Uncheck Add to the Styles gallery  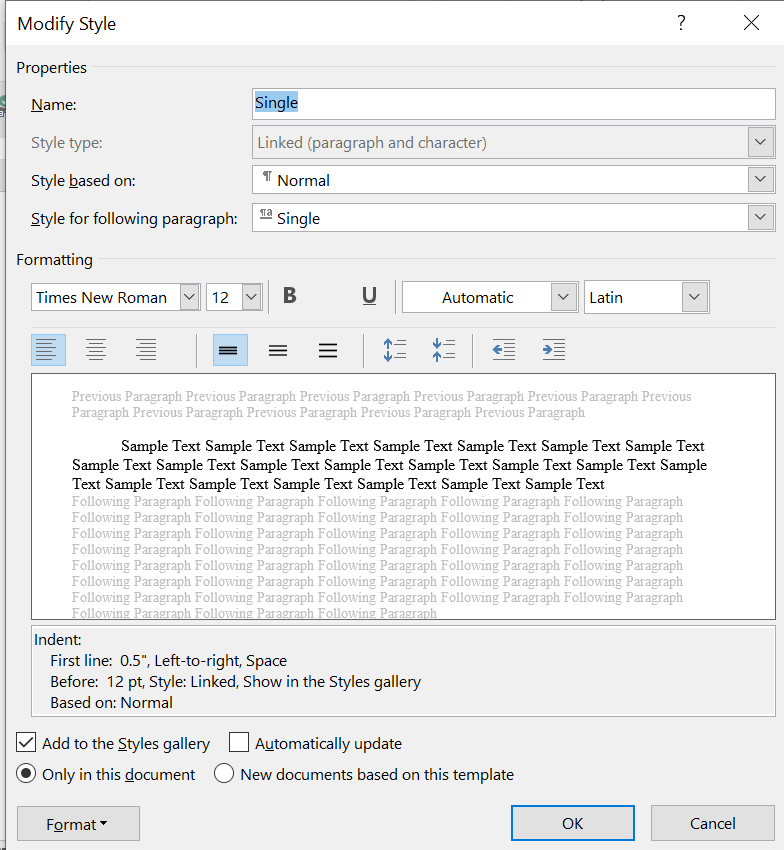pyautogui.click(x=26, y=742)
